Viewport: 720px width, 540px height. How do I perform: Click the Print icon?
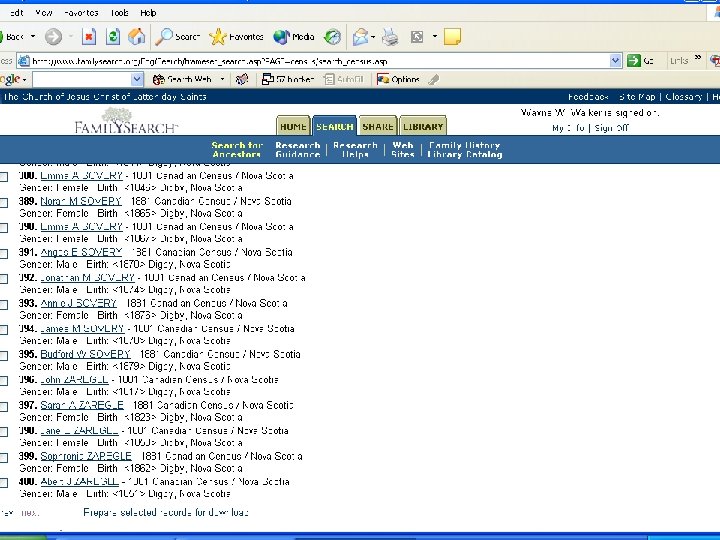(390, 37)
